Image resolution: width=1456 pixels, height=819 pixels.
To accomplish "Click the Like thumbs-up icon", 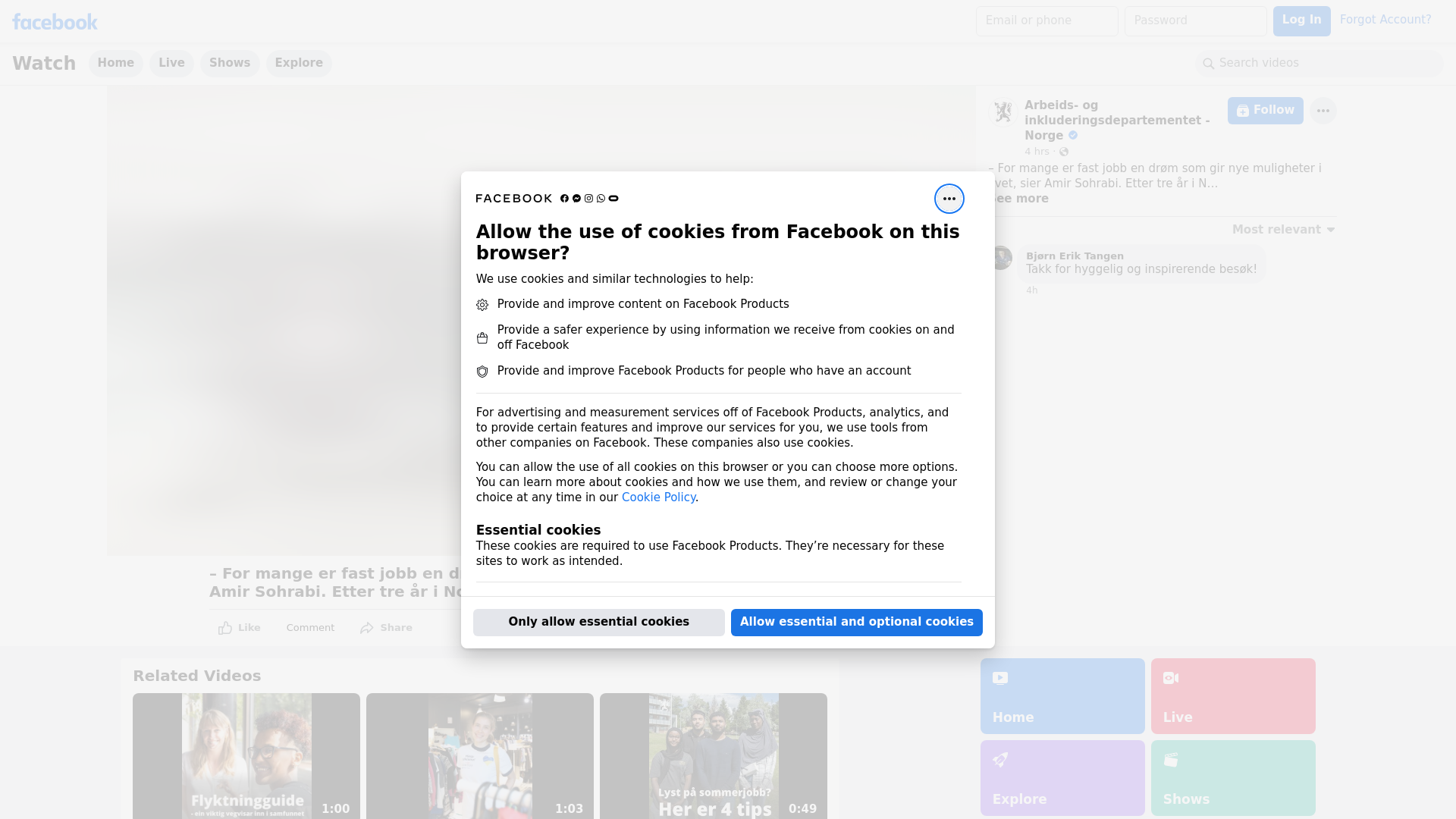I will point(225,628).
